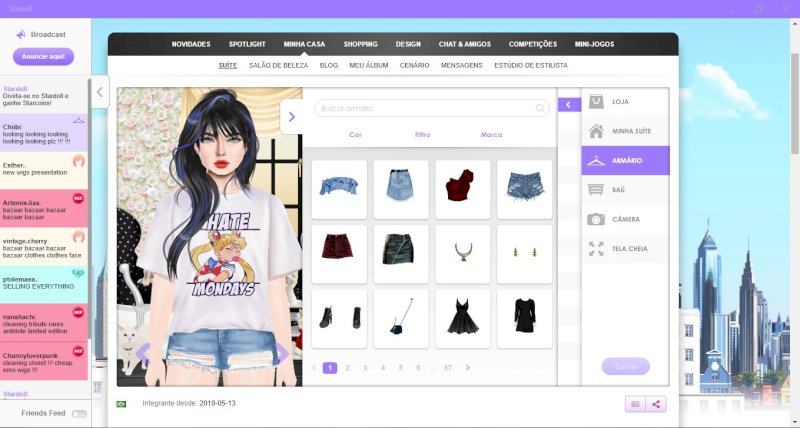This screenshot has width=800, height=428.
Task: Click the Anuncie aqui! button
Action: 43,57
